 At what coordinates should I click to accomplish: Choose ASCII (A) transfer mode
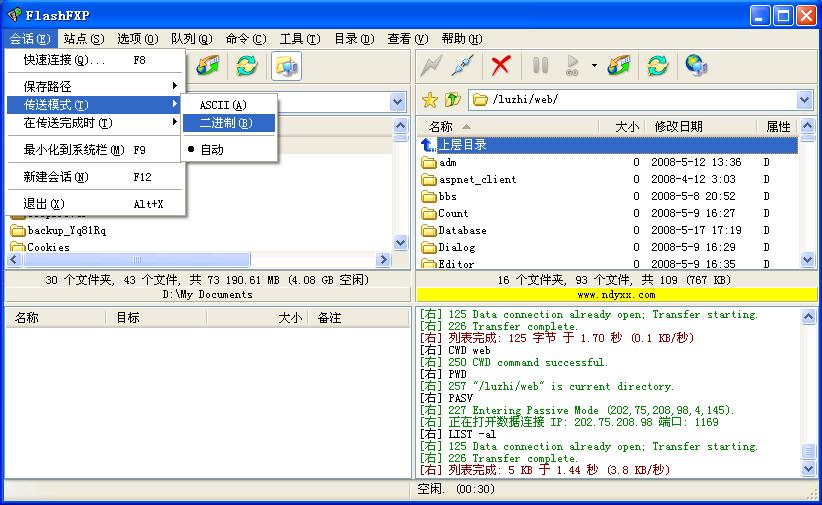coord(222,105)
